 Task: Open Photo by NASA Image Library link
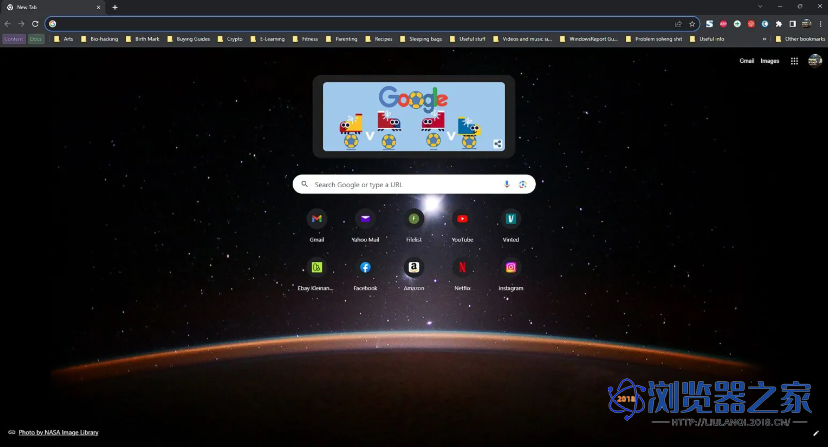pyautogui.click(x=58, y=432)
